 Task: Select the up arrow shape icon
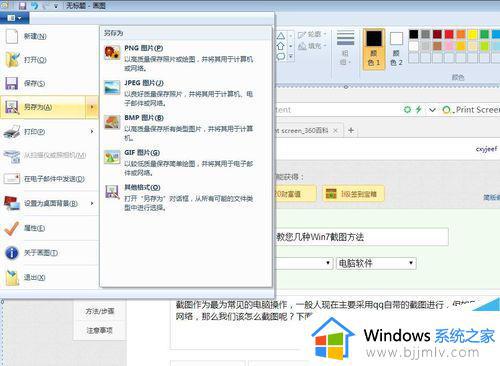point(281,46)
